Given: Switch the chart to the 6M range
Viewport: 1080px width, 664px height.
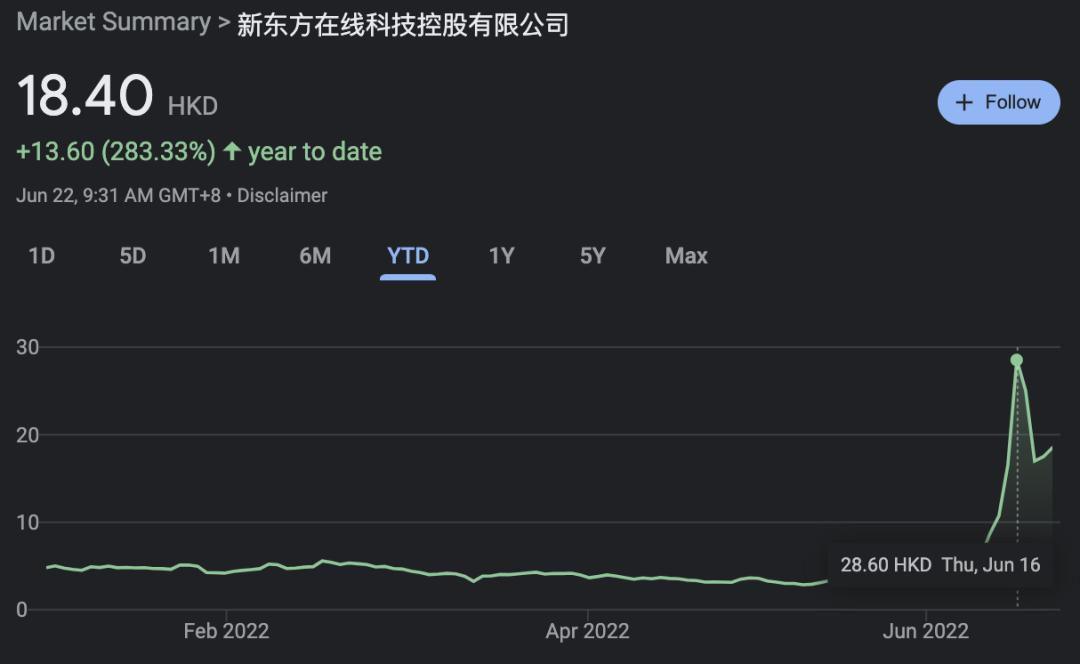Looking at the screenshot, I should pos(315,256).
